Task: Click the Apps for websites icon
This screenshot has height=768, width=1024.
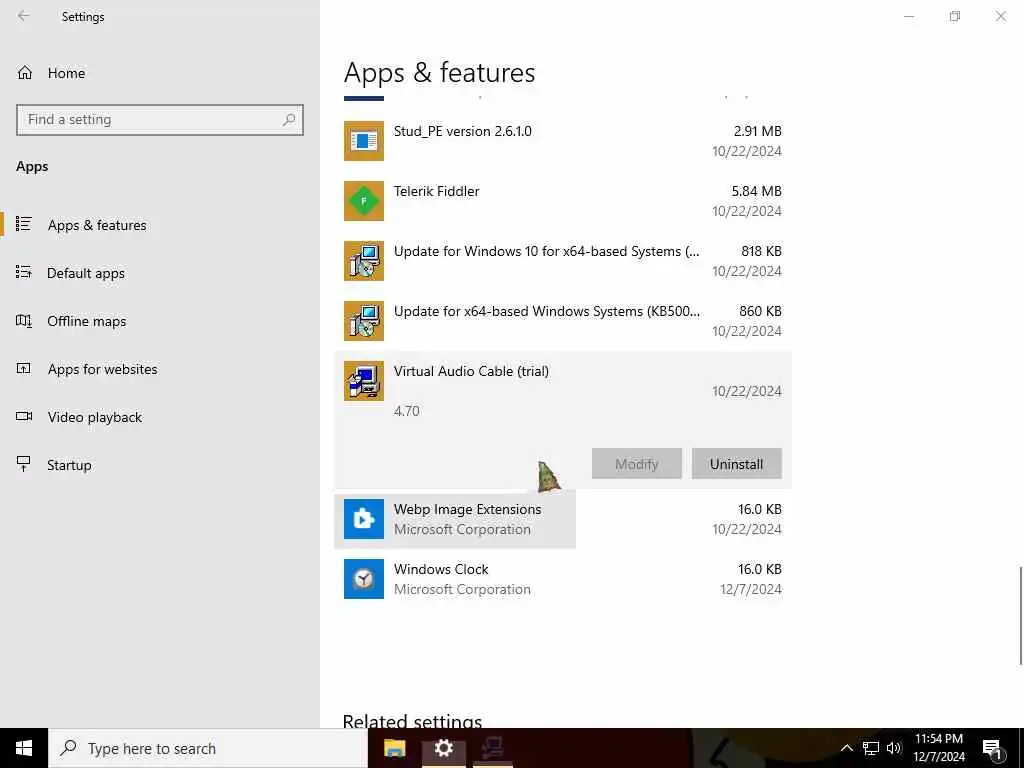Action: 24,368
